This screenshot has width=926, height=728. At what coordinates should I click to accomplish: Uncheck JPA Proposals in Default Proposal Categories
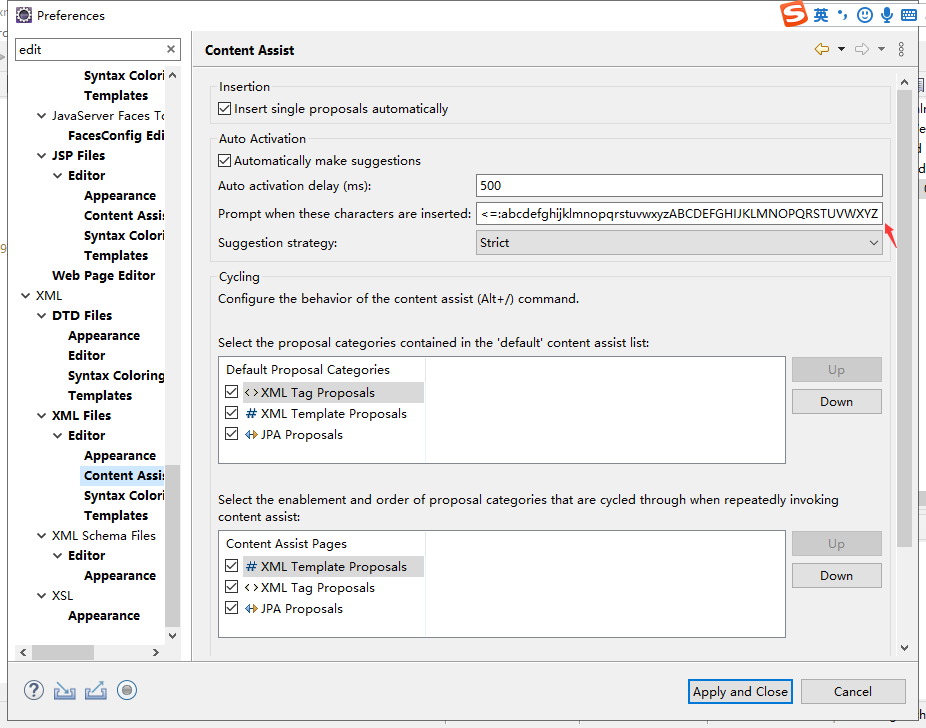tap(232, 435)
